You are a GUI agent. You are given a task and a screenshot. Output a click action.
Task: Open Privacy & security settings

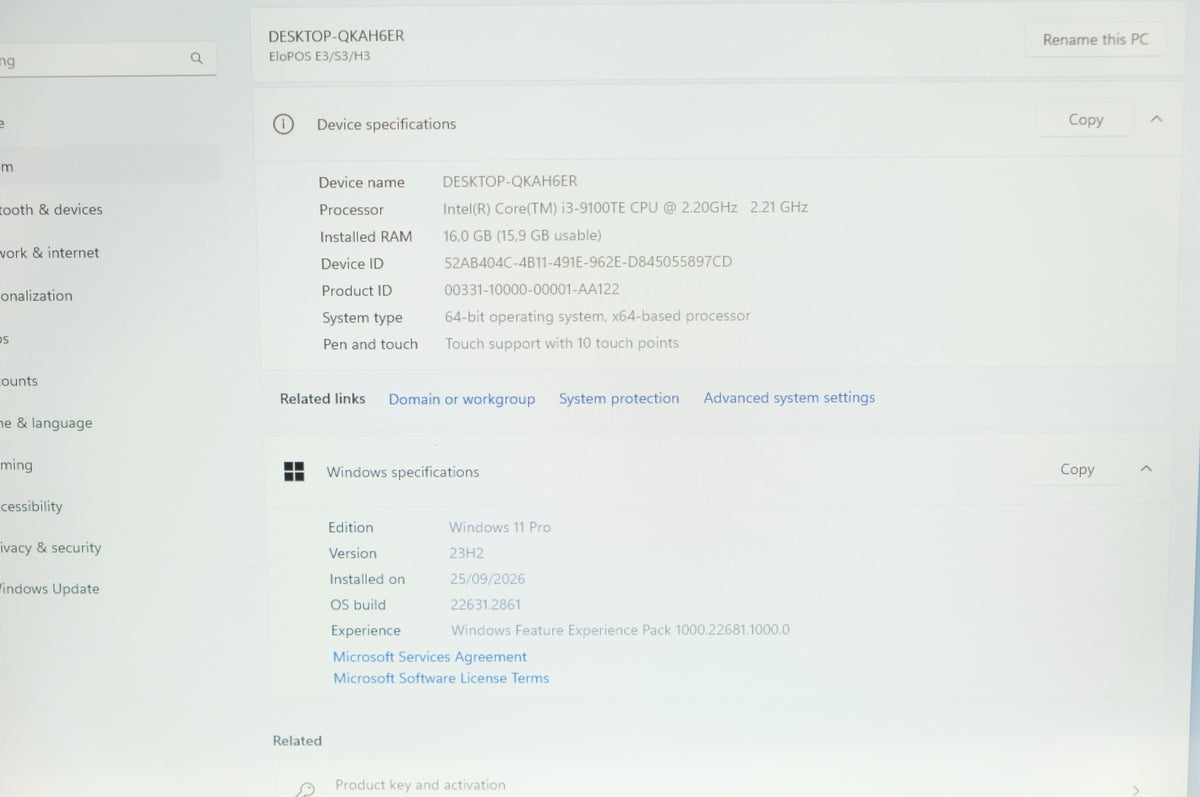[x=51, y=548]
